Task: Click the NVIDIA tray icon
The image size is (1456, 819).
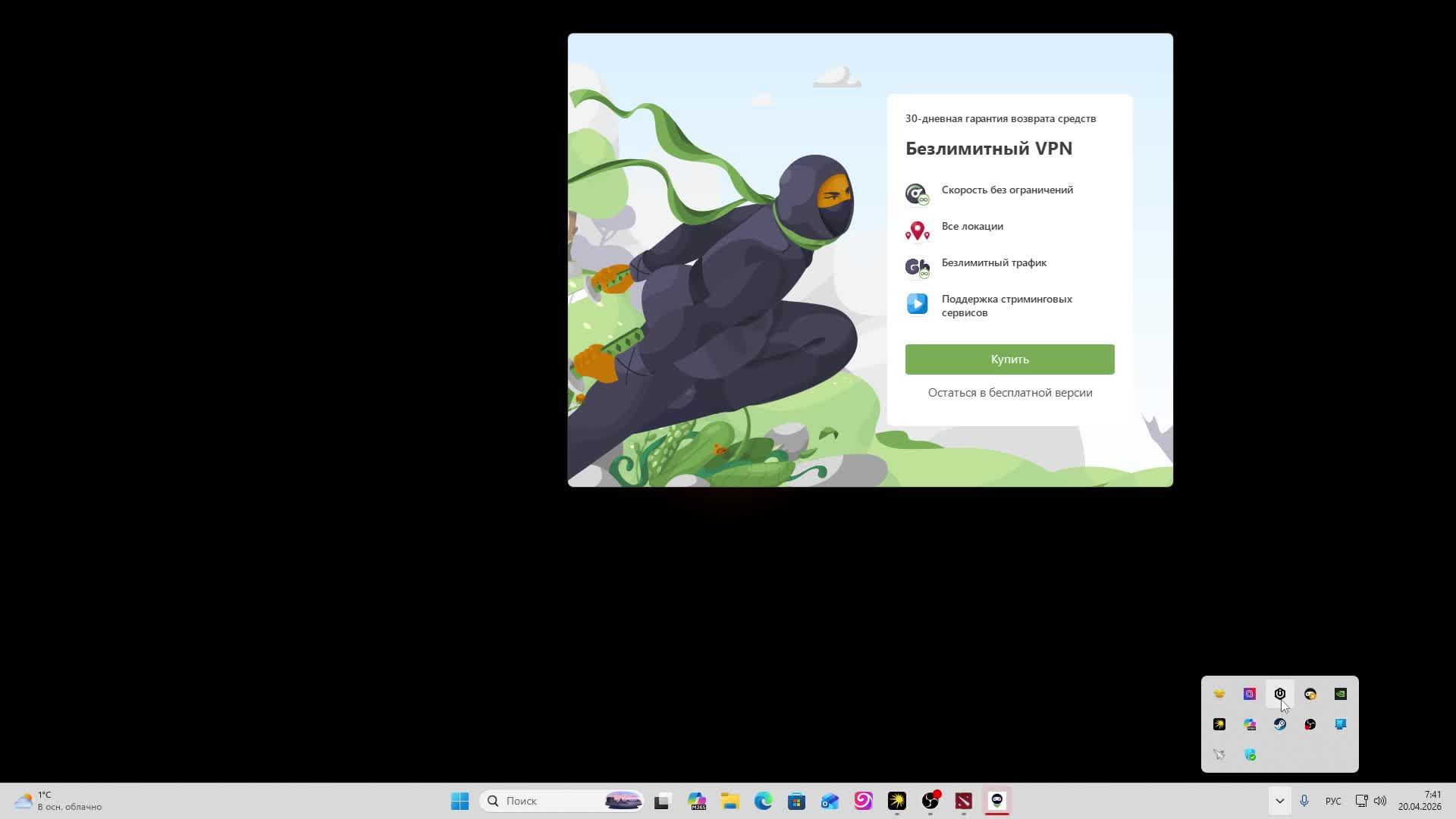Action: pyautogui.click(x=1340, y=694)
